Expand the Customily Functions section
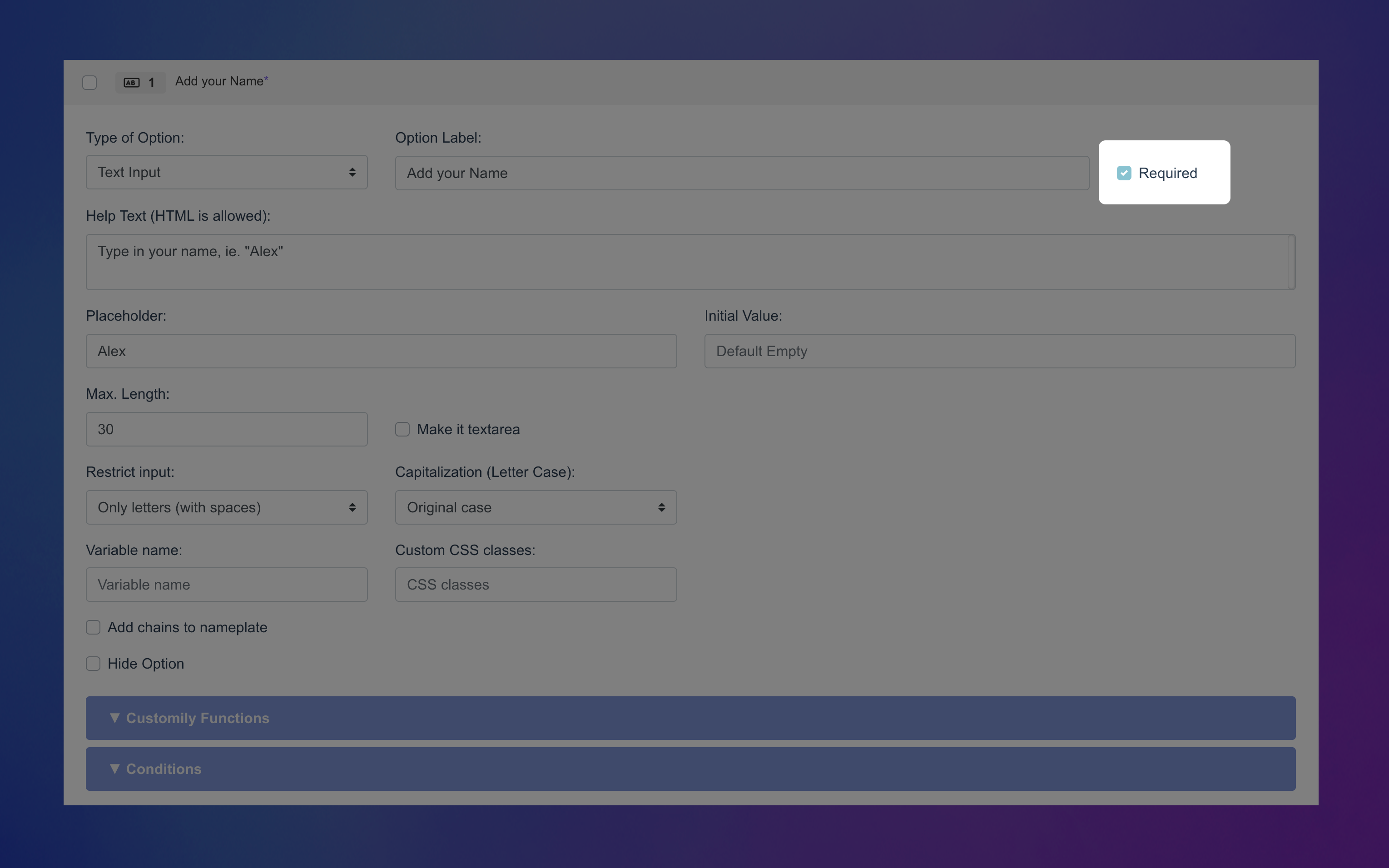Screen dimensions: 1389x868 (x=690, y=718)
